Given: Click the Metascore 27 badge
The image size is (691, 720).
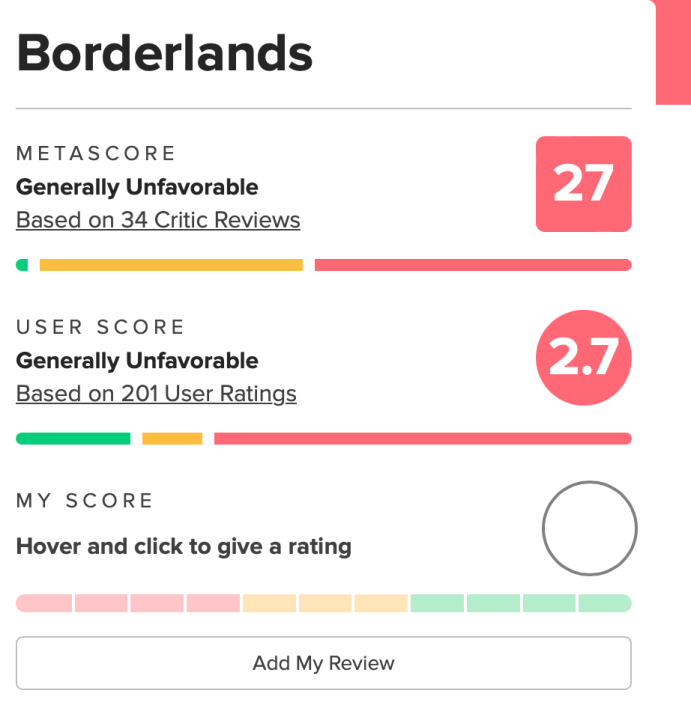Looking at the screenshot, I should (x=584, y=184).
